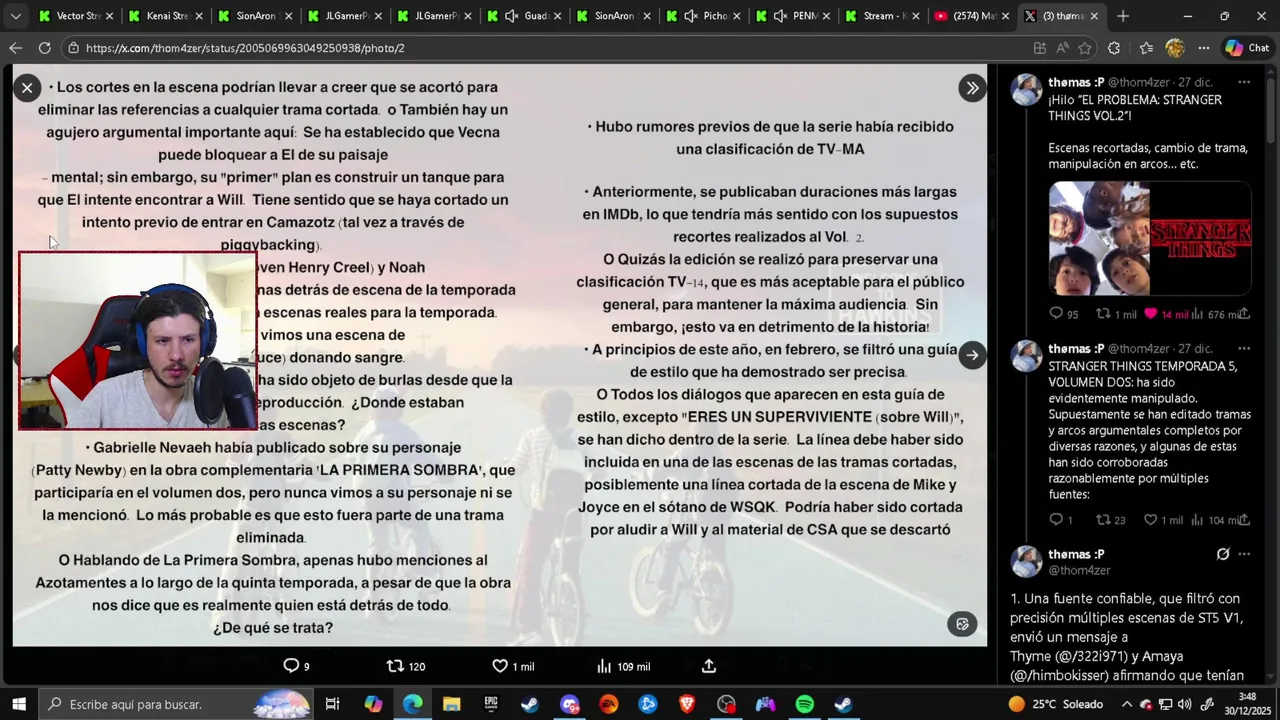Open Epic Games Launcher from the taskbar
This screenshot has width=1280, height=720.
491,704
